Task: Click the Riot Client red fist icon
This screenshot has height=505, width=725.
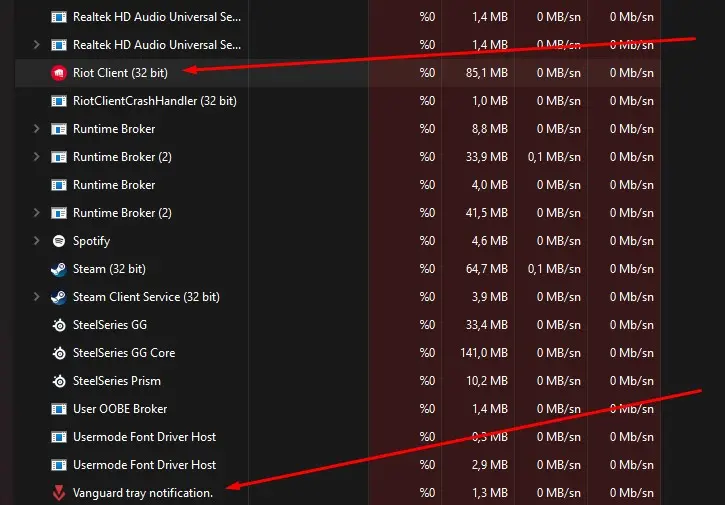Action: tap(58, 73)
